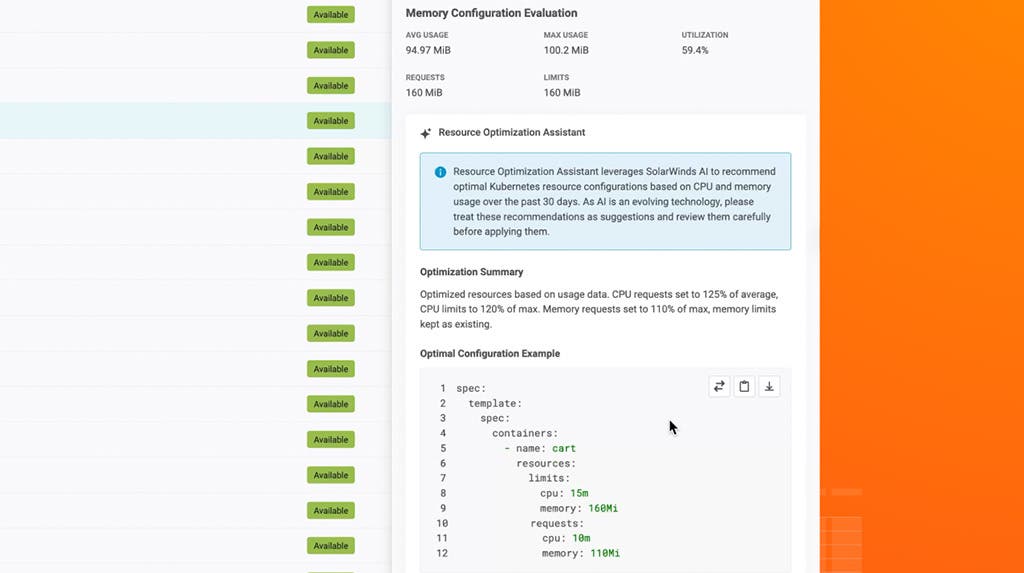This screenshot has height=573, width=1024.
Task: Click the REQUESTS label in the memory evaluation
Action: (x=425, y=77)
